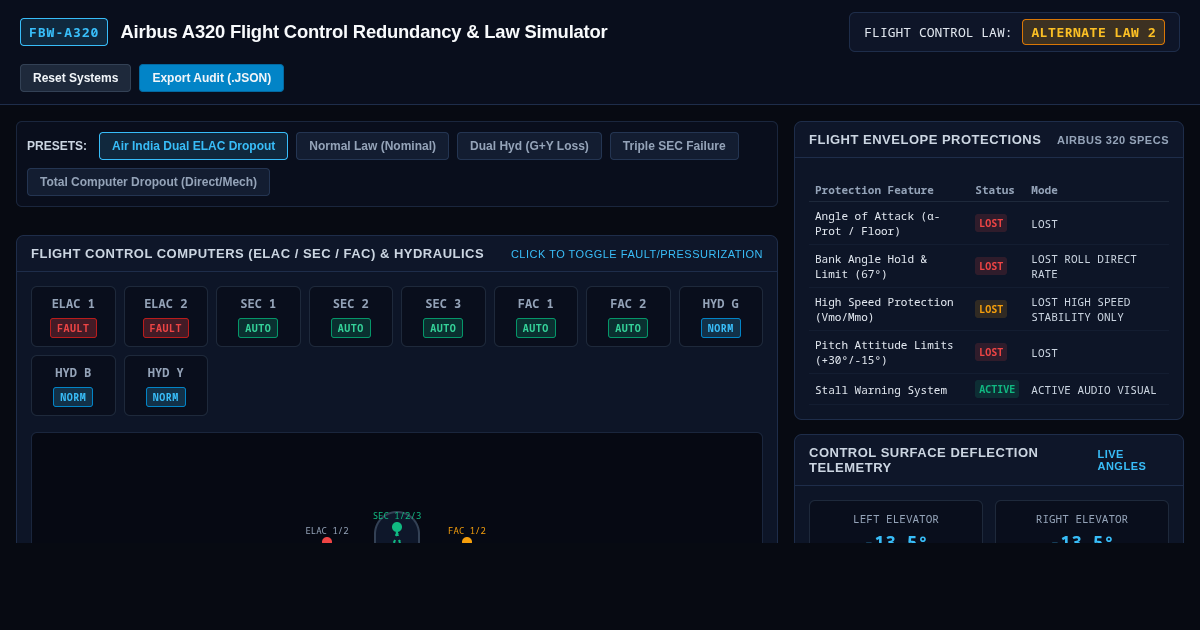
Task: Click the red ELAC 1/2 node in diagram
Action: click(327, 540)
